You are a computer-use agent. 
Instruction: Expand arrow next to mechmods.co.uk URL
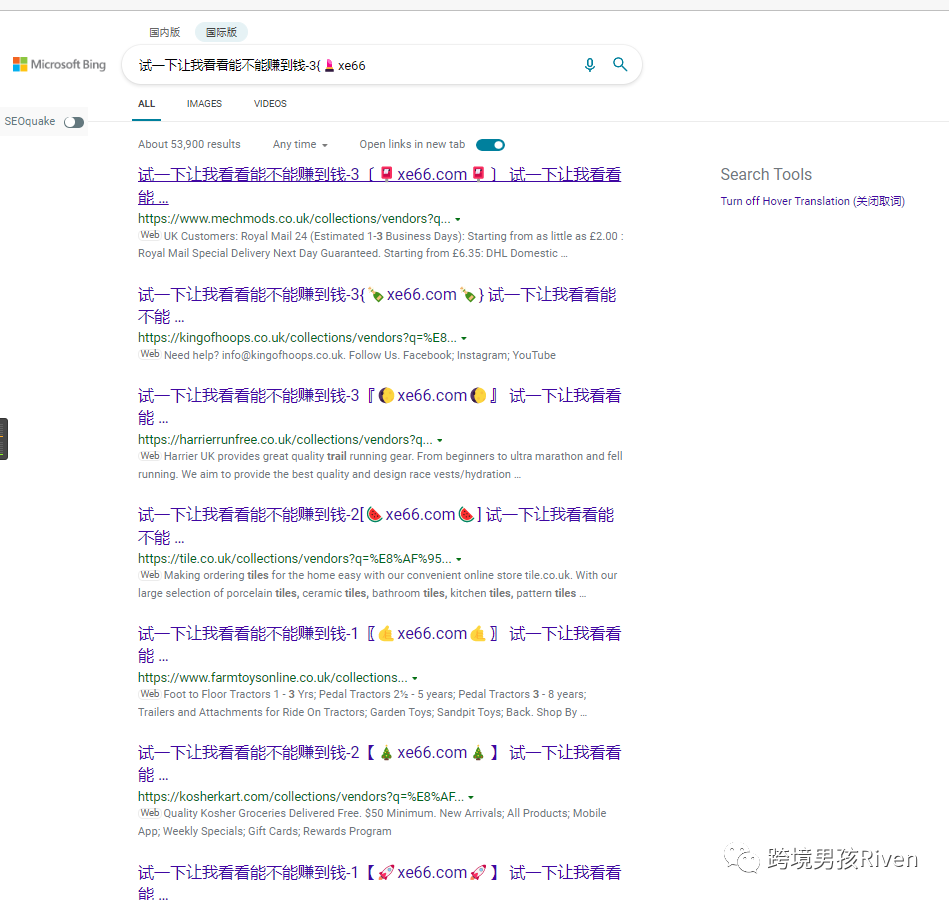click(458, 219)
